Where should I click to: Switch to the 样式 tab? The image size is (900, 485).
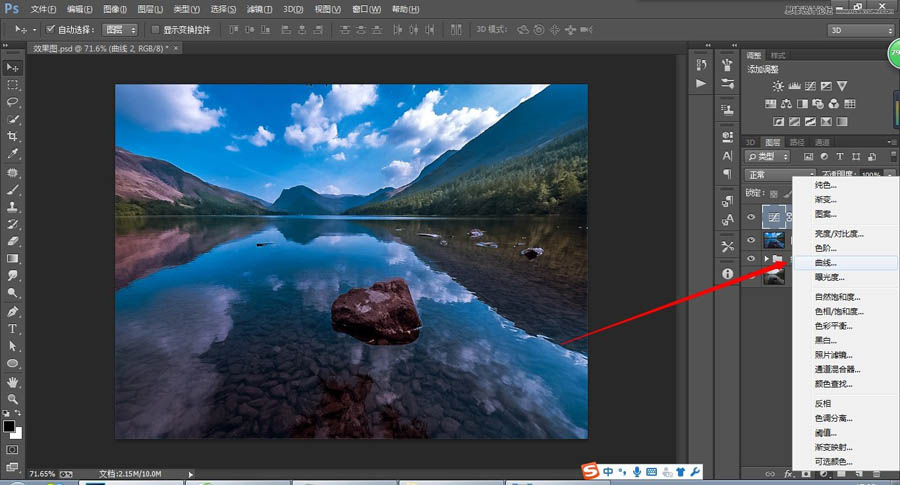[778, 56]
